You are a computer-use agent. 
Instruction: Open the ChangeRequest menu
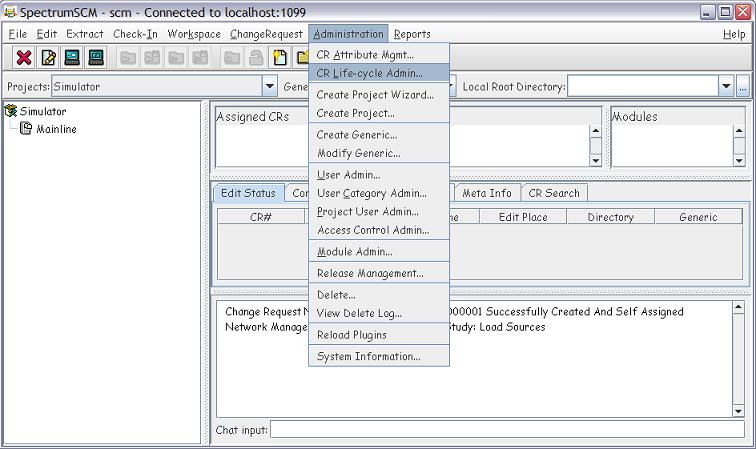pyautogui.click(x=266, y=34)
